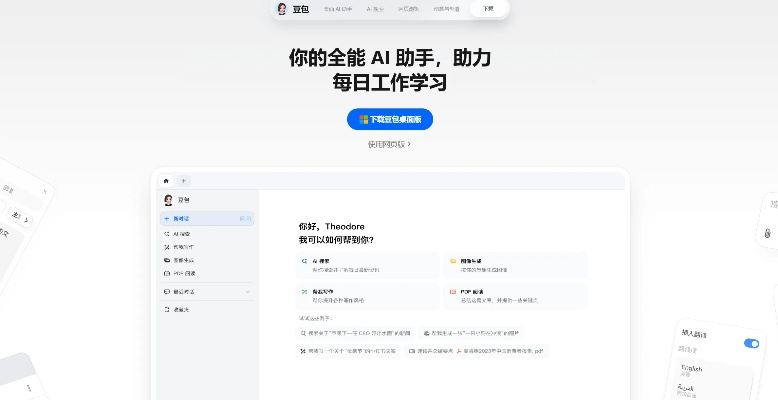Click the Doubao avatar logo in navbar

(282, 9)
